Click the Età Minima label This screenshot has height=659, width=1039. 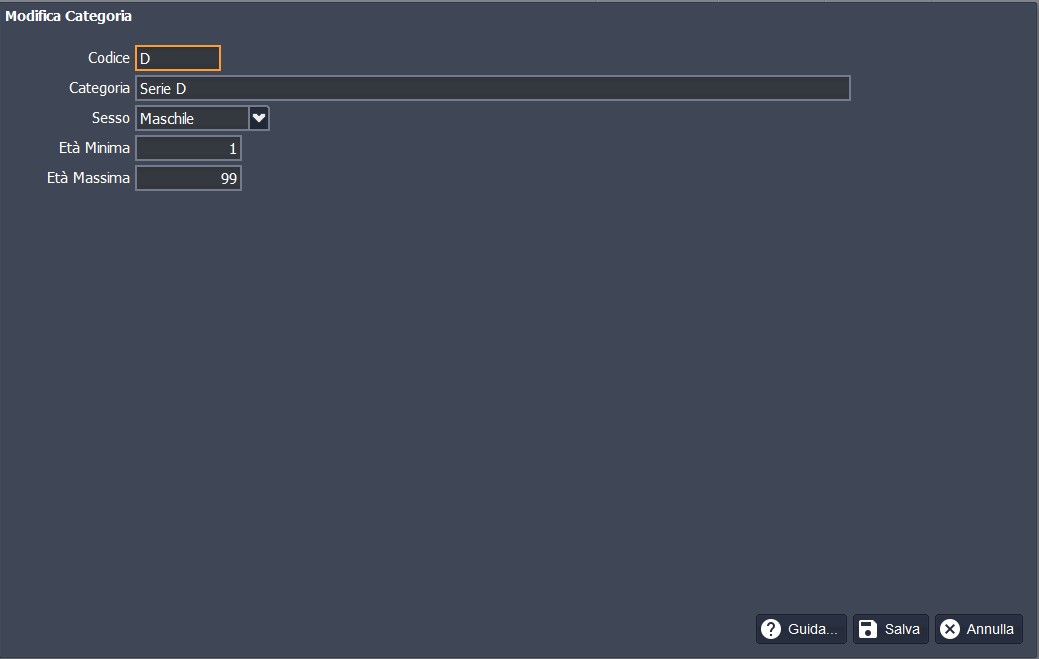94,148
